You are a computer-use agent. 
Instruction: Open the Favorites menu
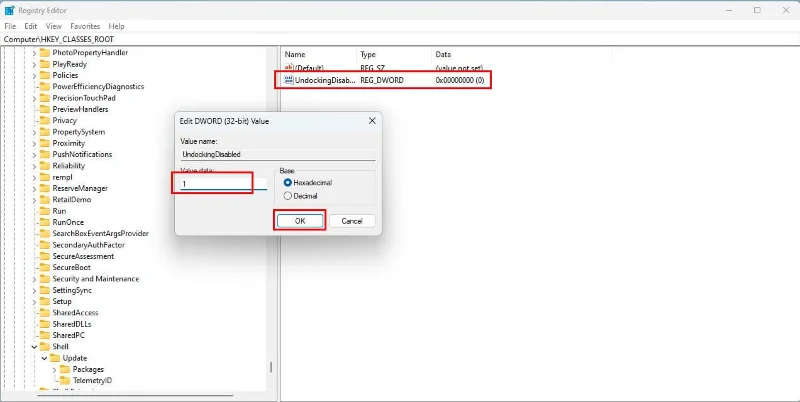pyautogui.click(x=85, y=26)
